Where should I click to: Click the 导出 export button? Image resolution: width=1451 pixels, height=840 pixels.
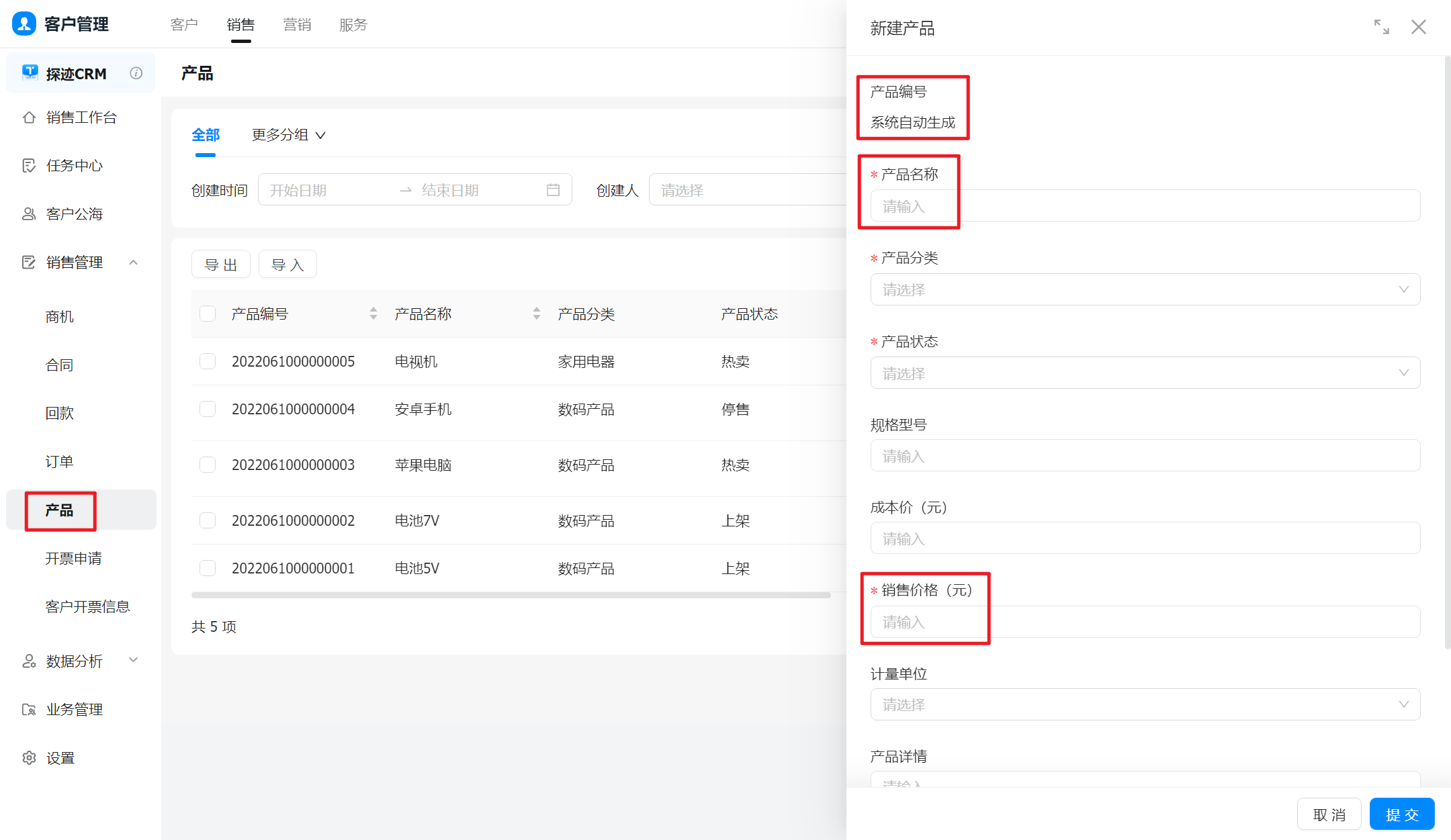point(220,265)
